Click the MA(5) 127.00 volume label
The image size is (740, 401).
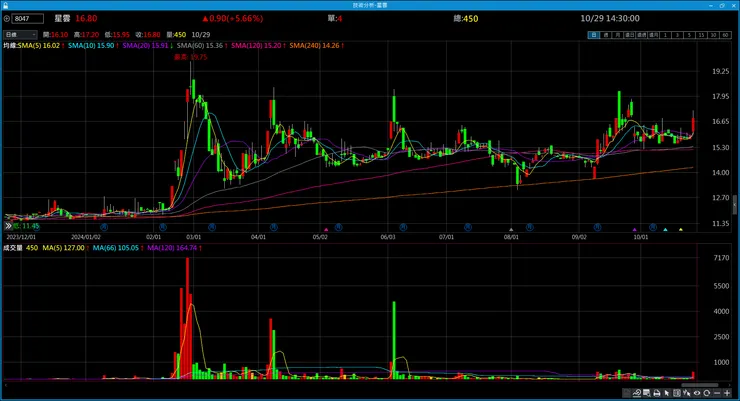(x=65, y=248)
